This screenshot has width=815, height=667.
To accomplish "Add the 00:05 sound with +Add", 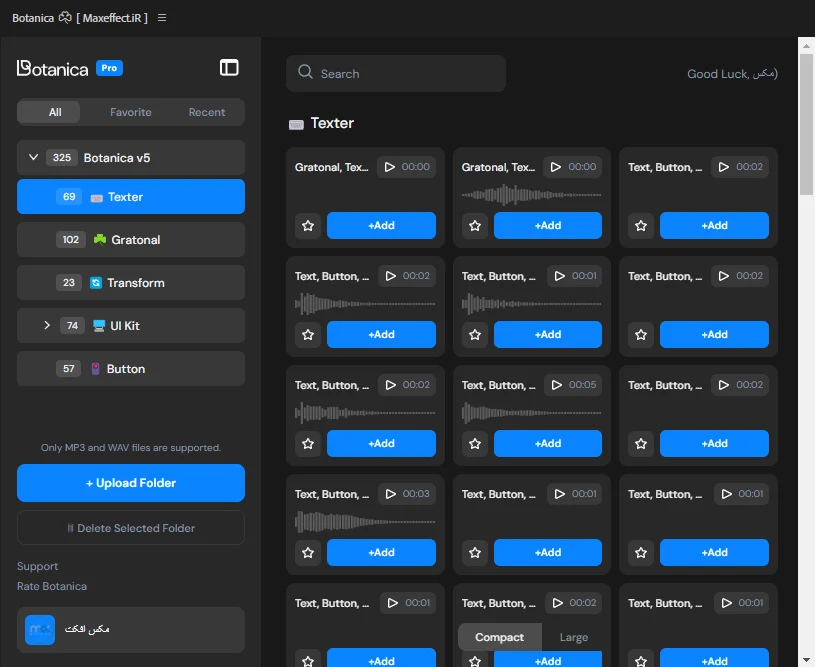I will coord(548,443).
